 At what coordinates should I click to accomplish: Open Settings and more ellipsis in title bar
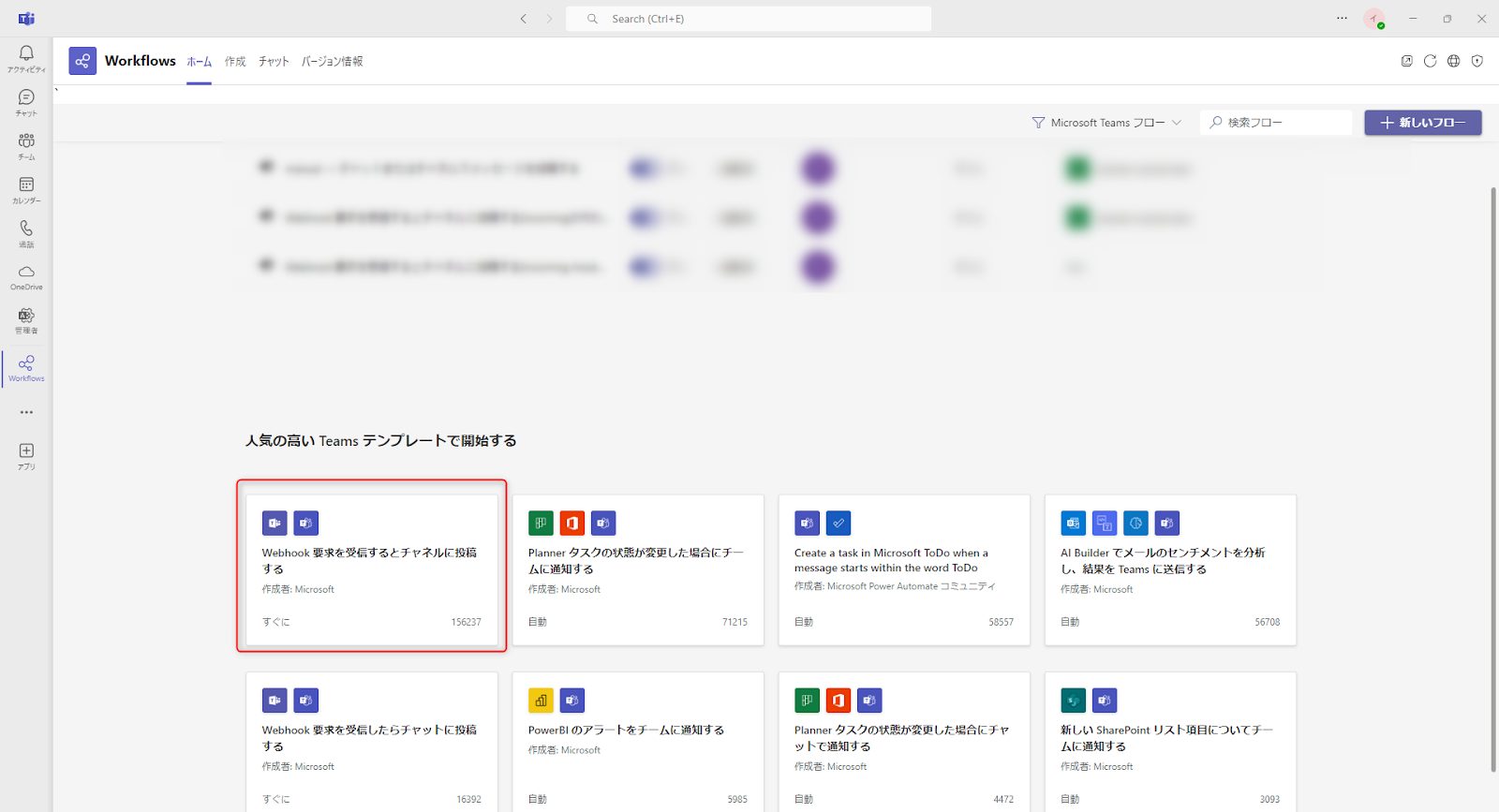point(1342,18)
